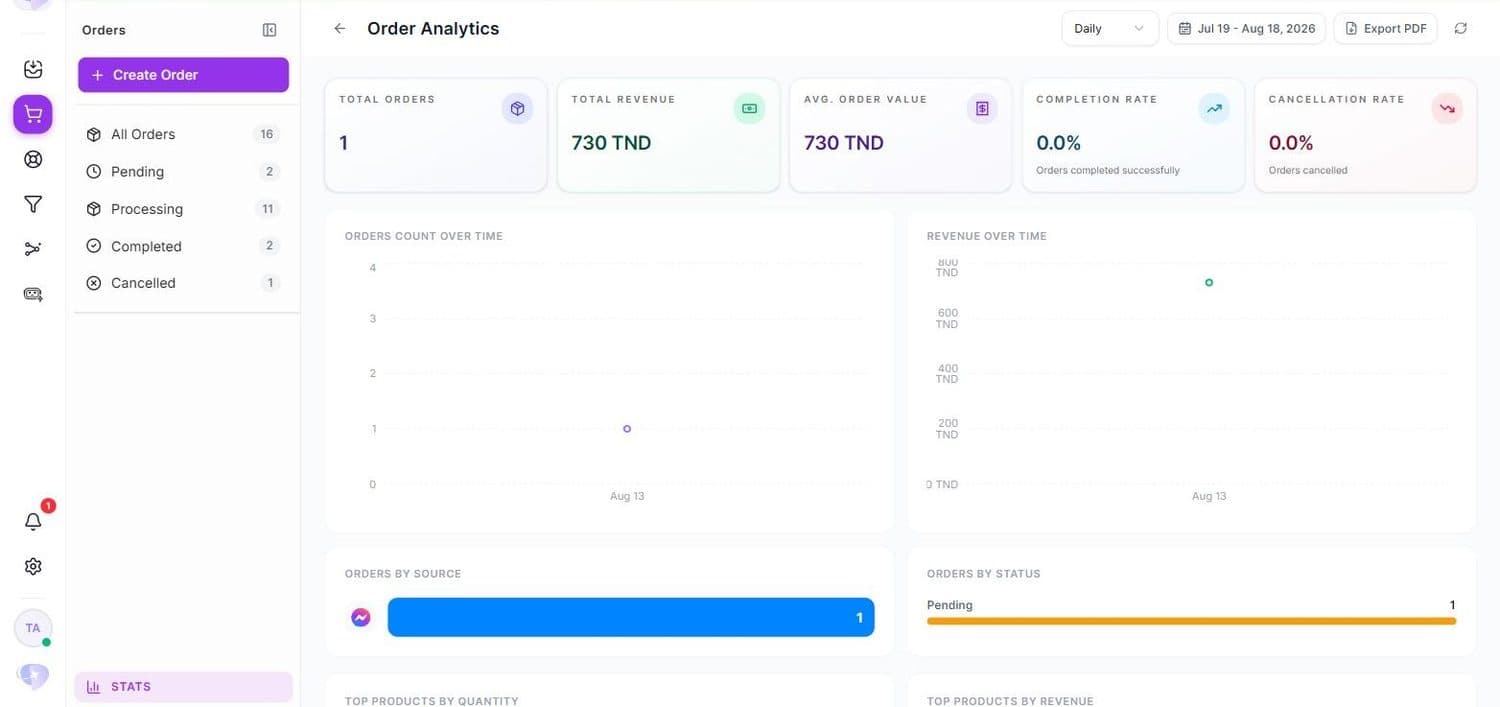Go back using the arrow icon

tap(340, 28)
